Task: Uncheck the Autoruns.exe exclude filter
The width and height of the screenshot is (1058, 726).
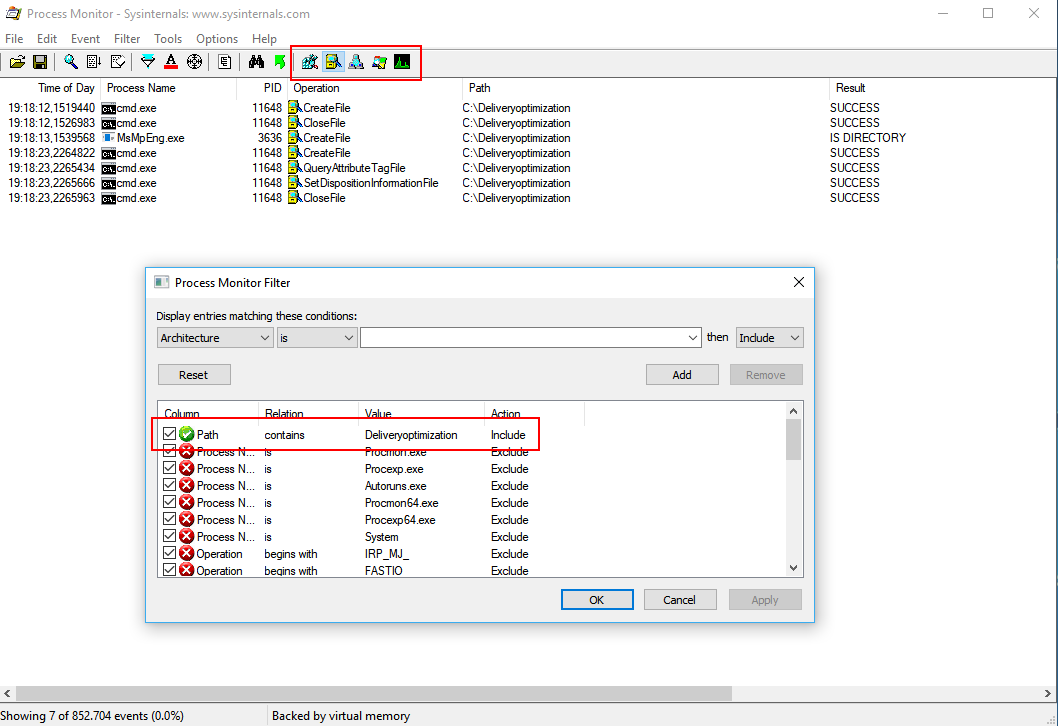Action: click(169, 485)
